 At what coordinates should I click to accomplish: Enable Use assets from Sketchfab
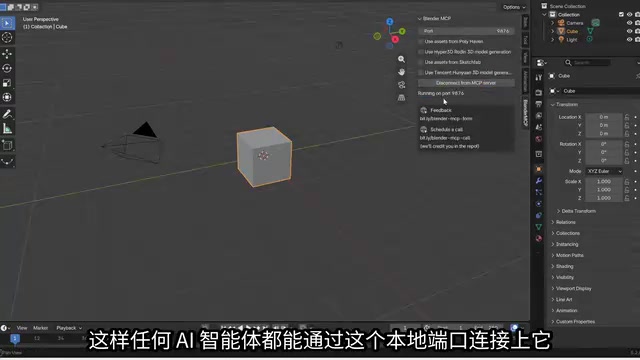(x=421, y=62)
